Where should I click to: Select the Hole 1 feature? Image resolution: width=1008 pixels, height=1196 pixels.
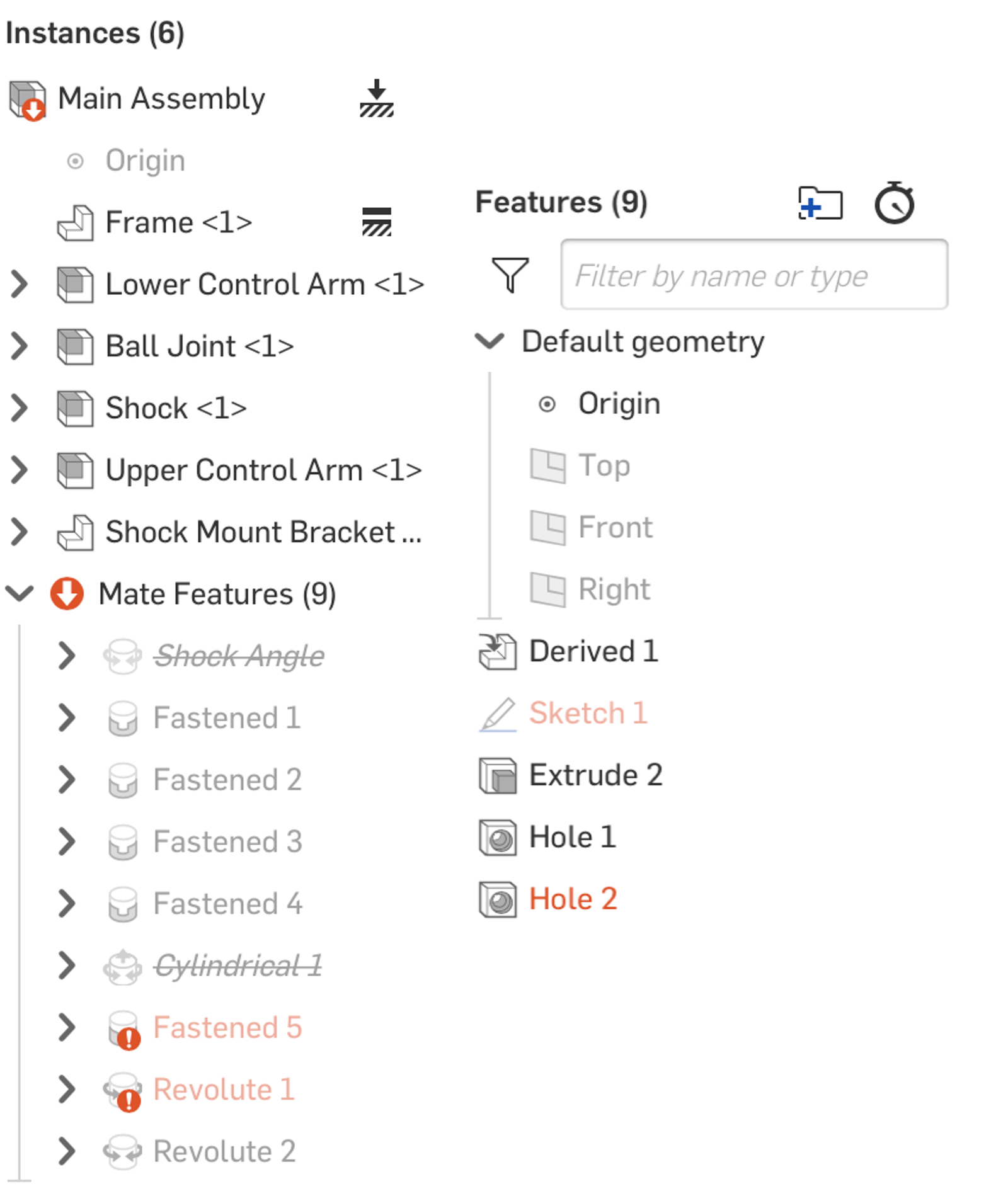(x=571, y=837)
